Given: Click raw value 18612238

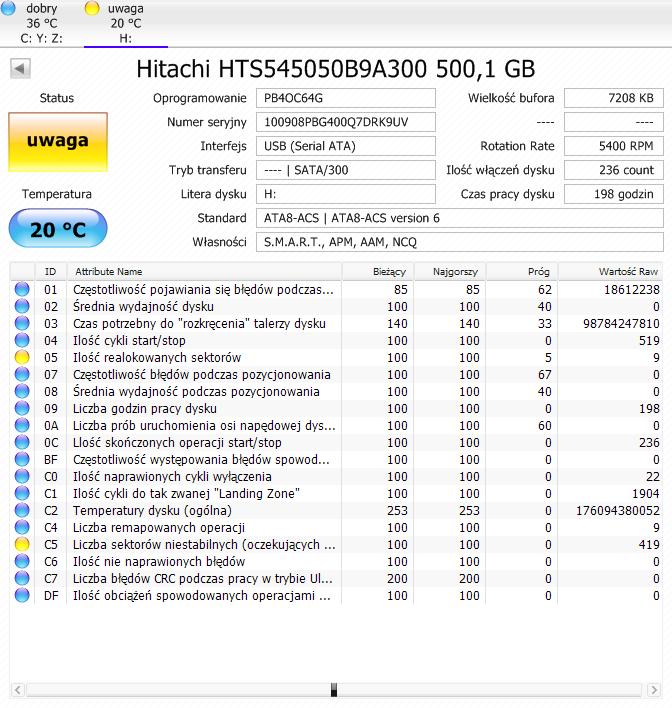Looking at the screenshot, I should tap(632, 289).
